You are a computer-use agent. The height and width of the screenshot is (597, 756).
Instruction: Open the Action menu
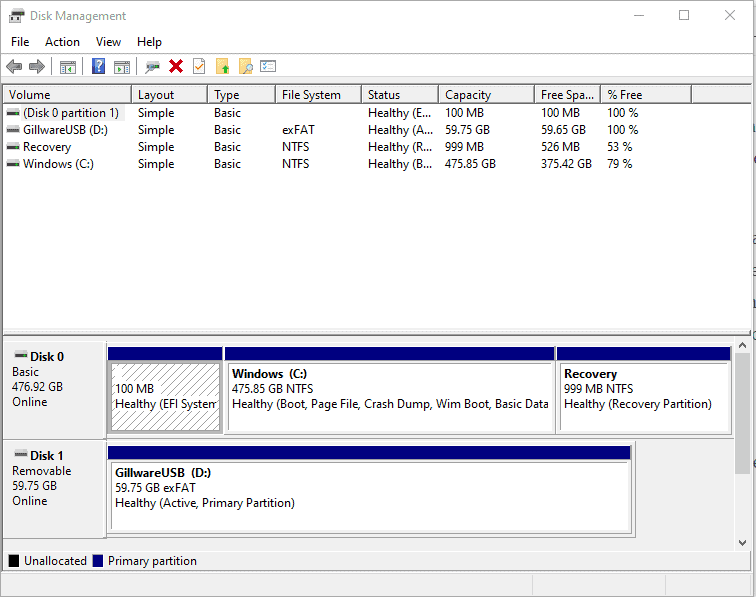(62, 42)
